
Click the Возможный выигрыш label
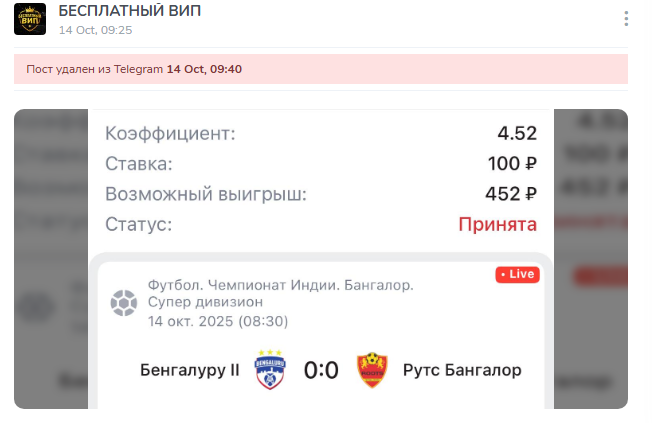coord(205,194)
